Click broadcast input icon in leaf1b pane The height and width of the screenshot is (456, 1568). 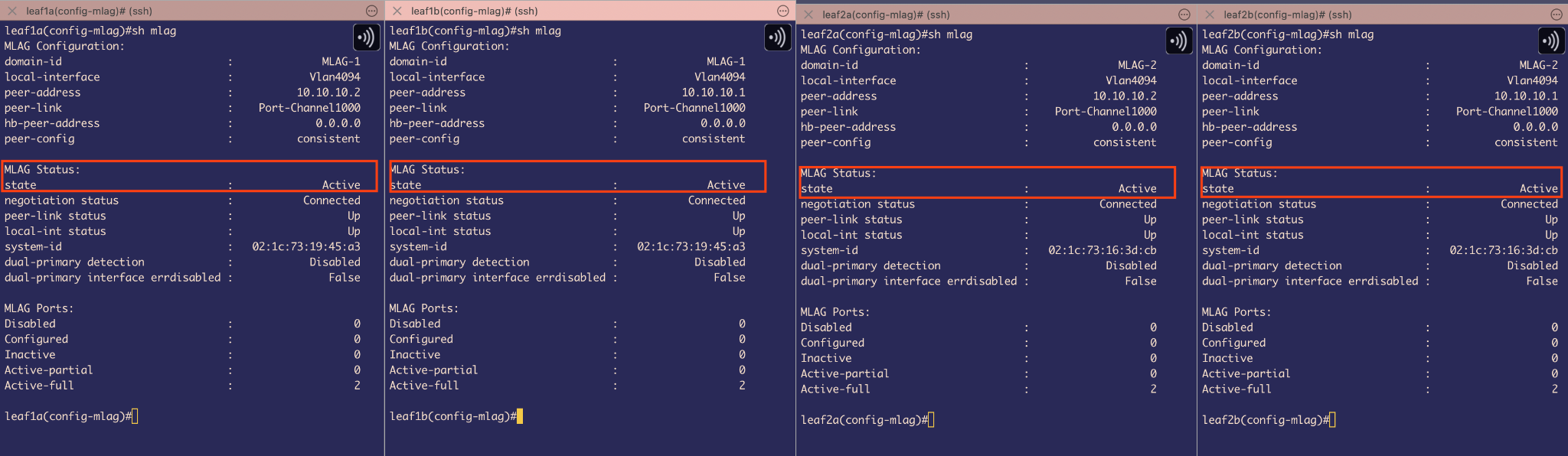click(778, 37)
